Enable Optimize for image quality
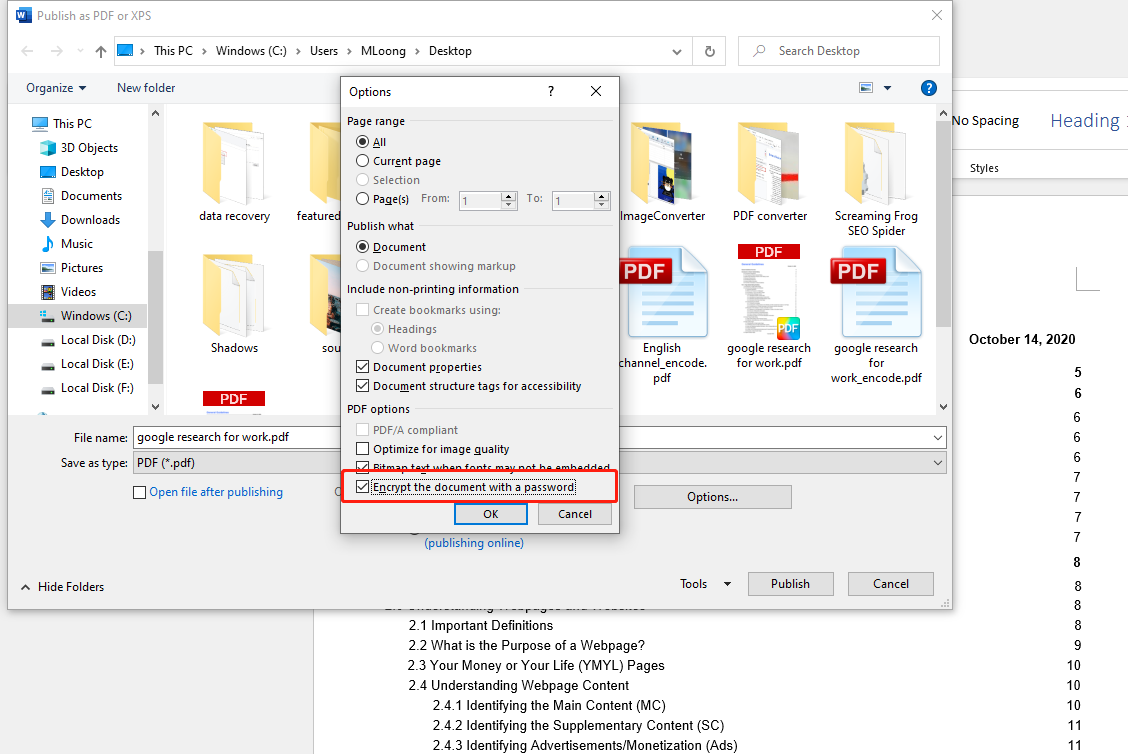 click(363, 449)
